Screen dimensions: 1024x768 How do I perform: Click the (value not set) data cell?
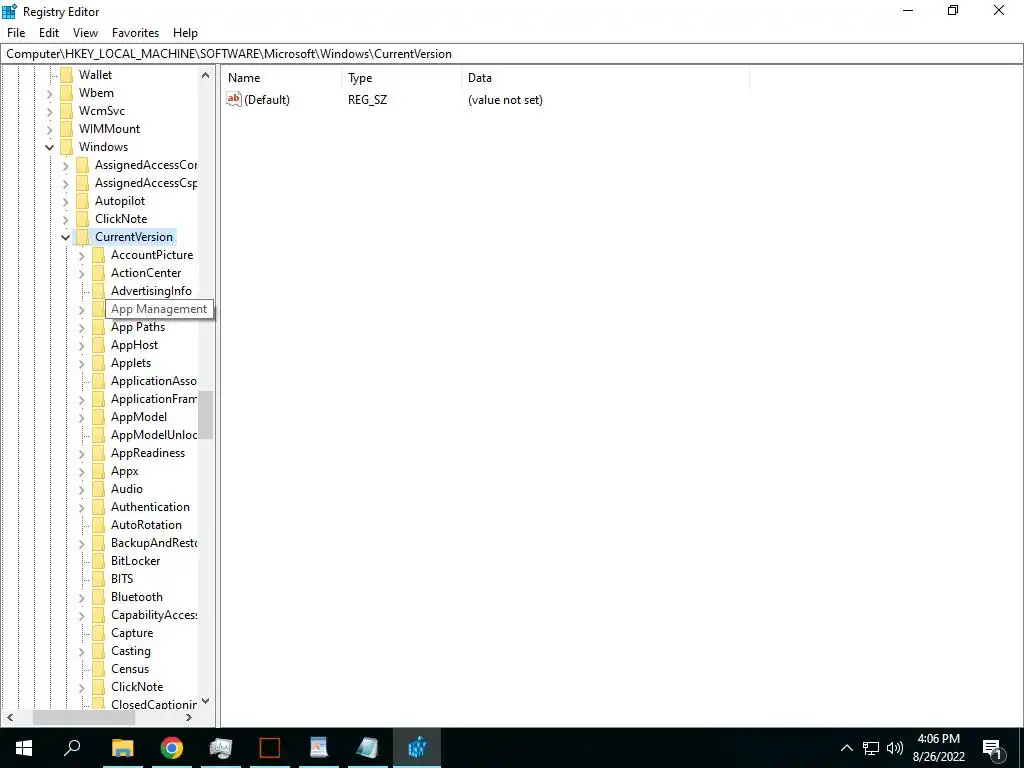coord(505,100)
